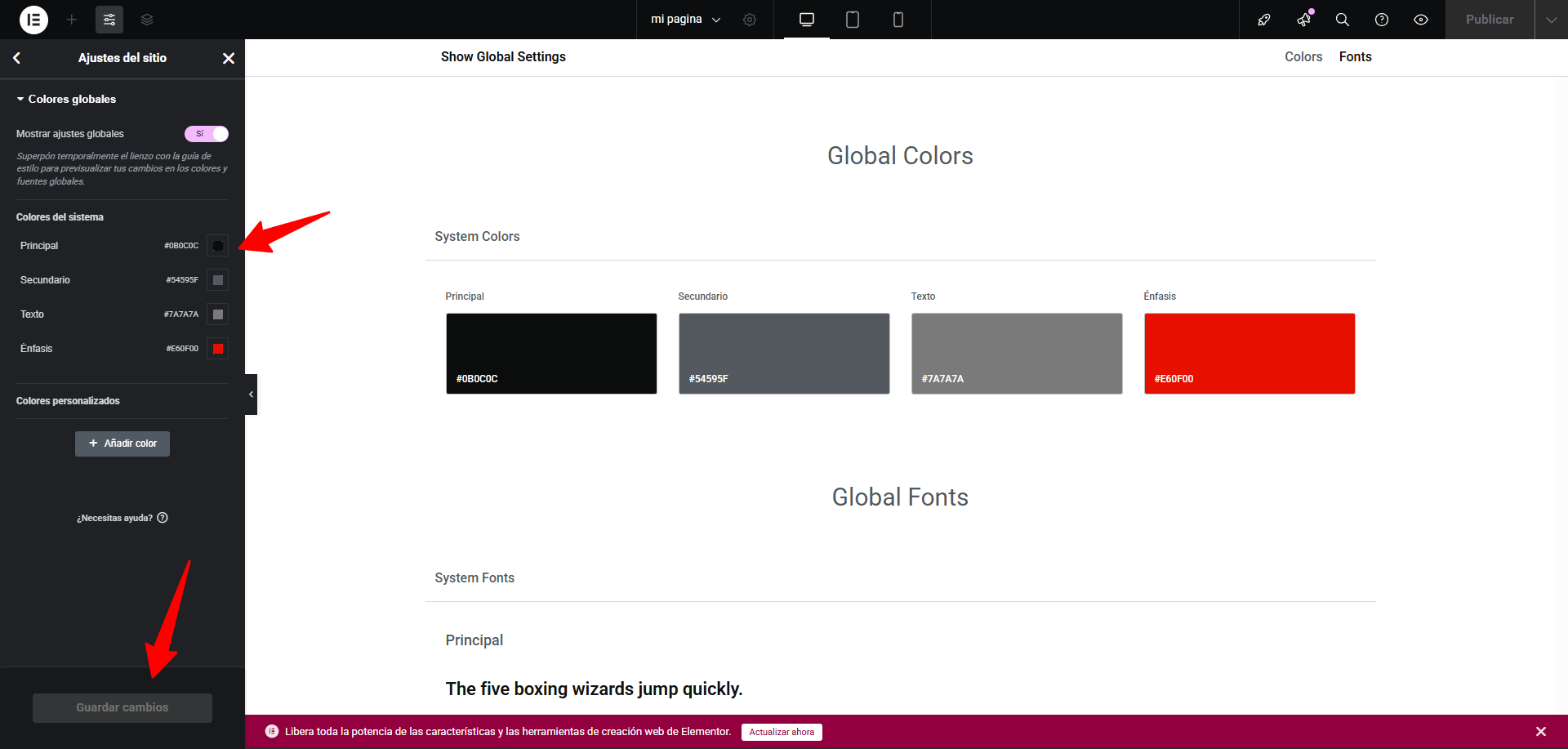This screenshot has width=1568, height=749.
Task: Switch to mobile preview mode
Action: tap(898, 20)
